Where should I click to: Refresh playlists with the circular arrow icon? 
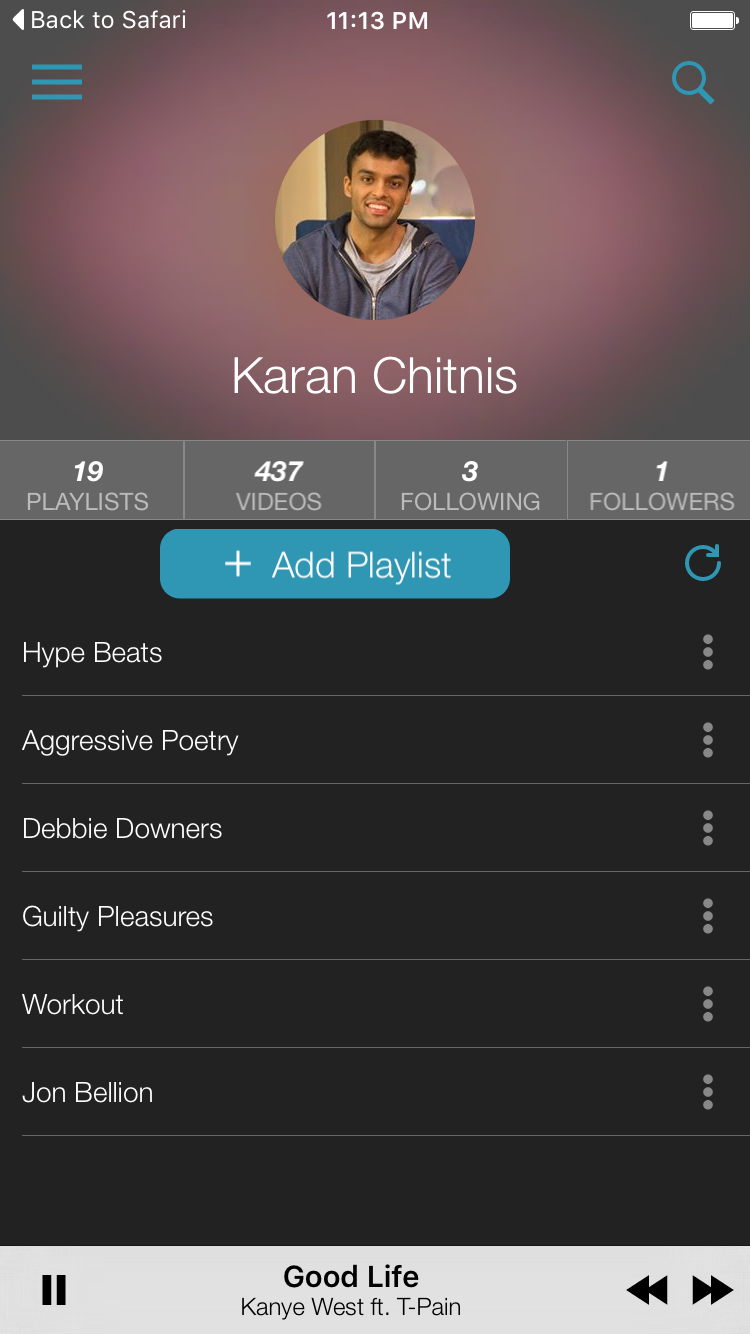pyautogui.click(x=703, y=563)
